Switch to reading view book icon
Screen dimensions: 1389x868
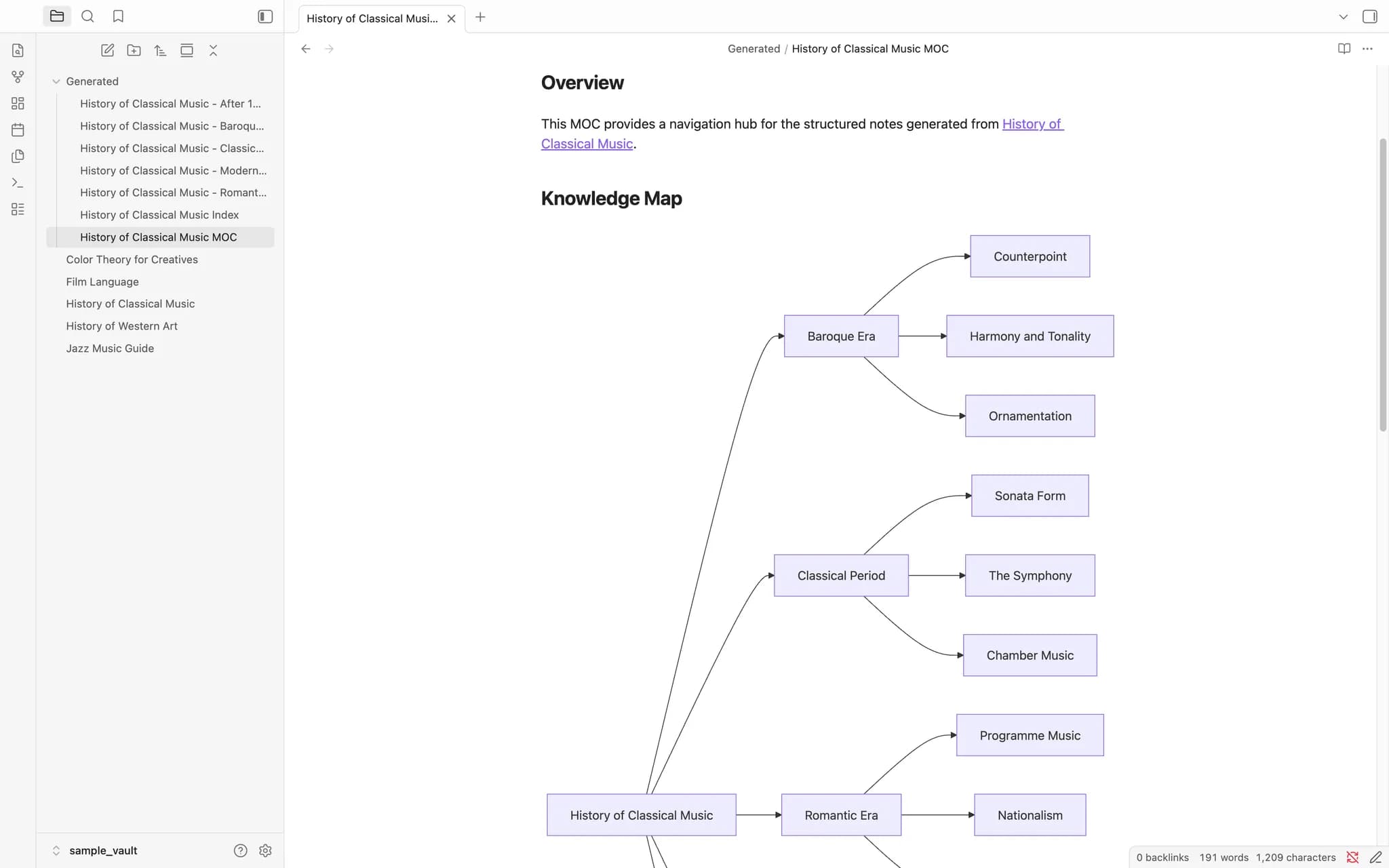(x=1344, y=49)
